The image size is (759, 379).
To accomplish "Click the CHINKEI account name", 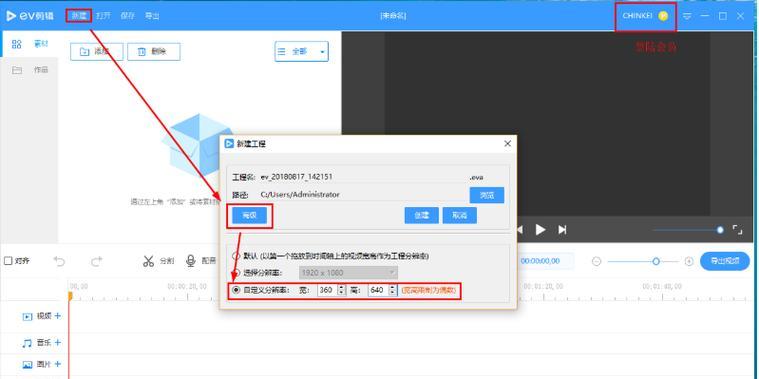I will coord(638,15).
